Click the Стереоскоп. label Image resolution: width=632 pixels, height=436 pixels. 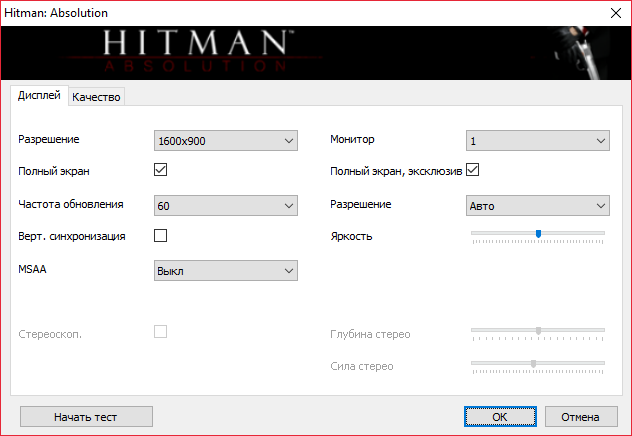click(50, 334)
